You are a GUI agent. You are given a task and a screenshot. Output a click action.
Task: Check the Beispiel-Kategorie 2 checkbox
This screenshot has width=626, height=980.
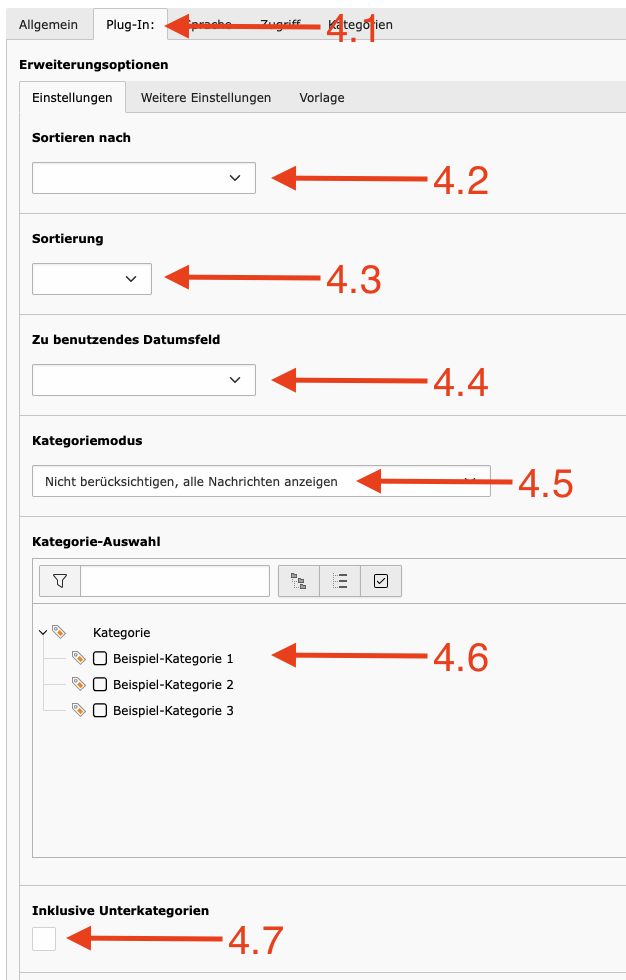[100, 684]
